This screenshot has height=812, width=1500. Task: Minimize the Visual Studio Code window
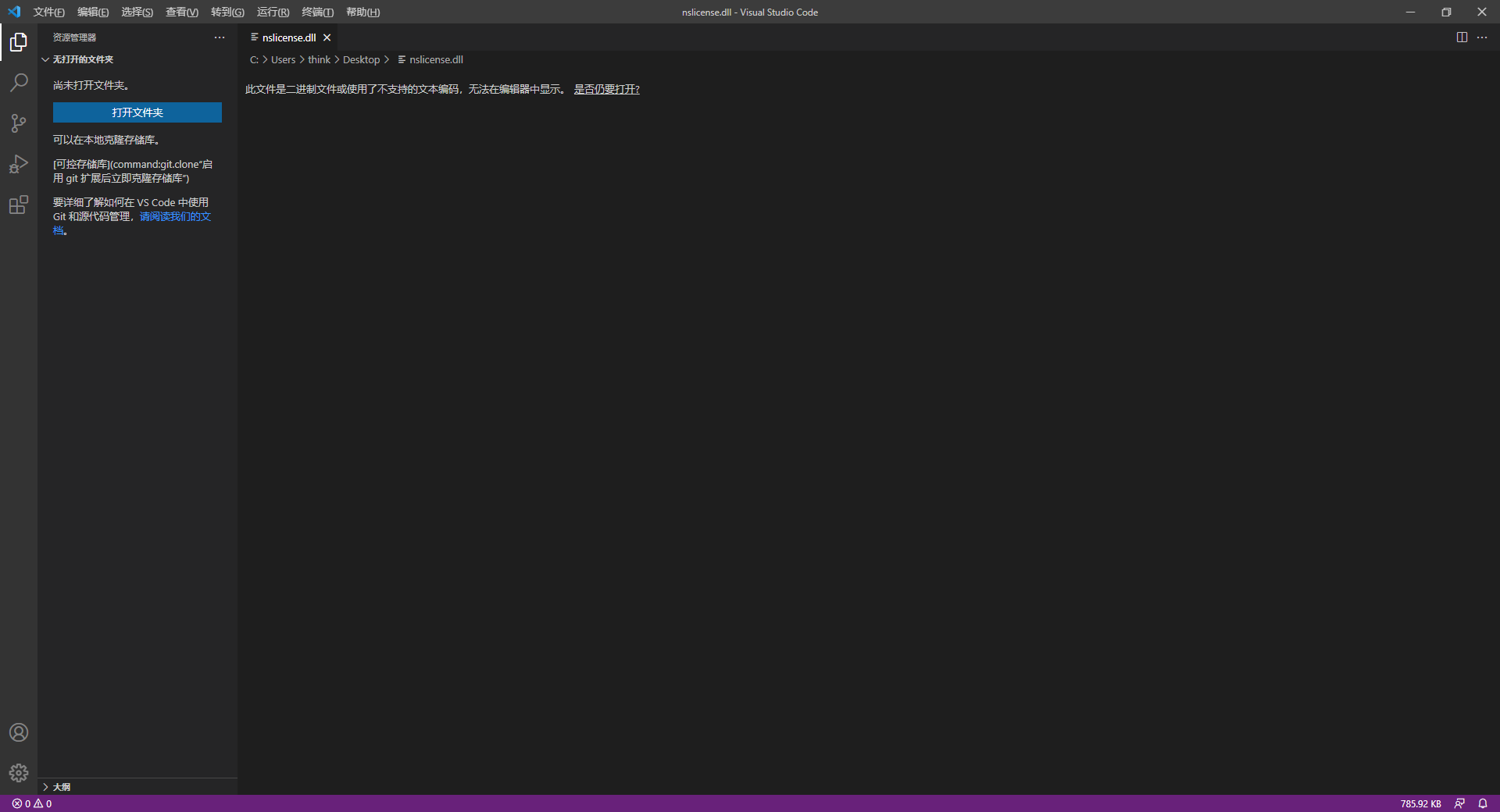click(x=1410, y=12)
